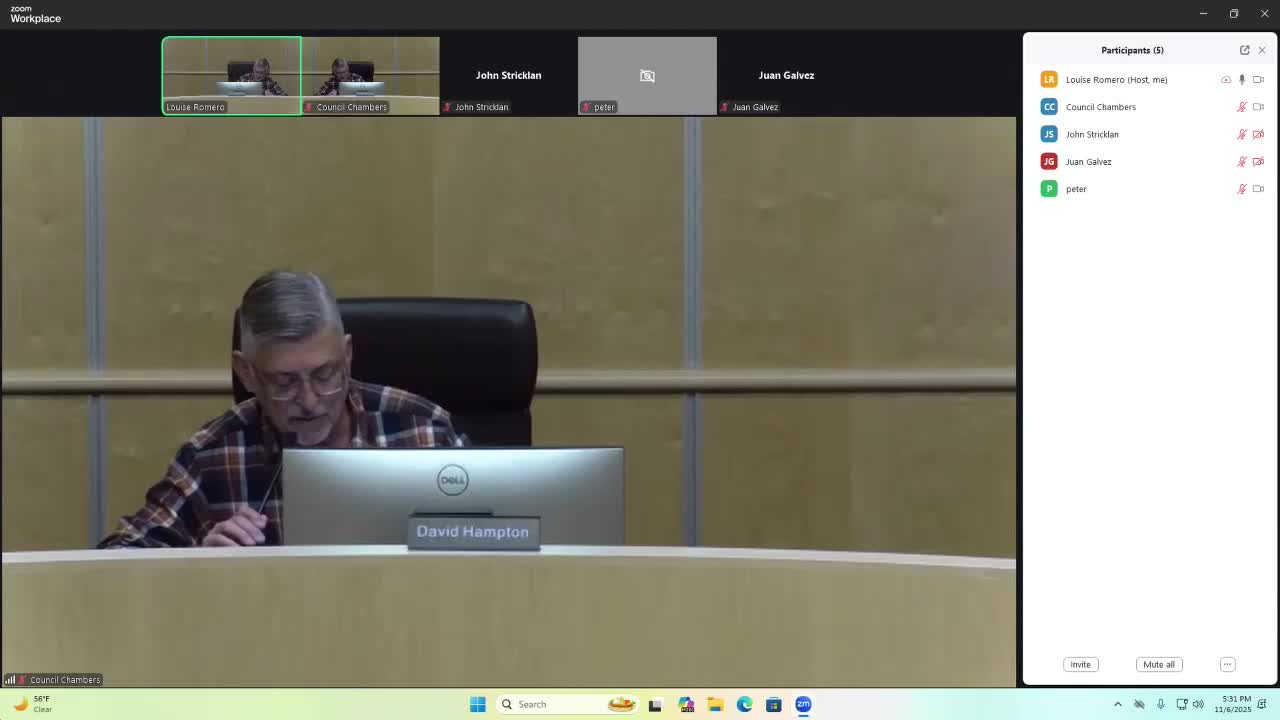Image resolution: width=1280 pixels, height=720 pixels.
Task: Click the taskbar Search box
Action: 567,704
